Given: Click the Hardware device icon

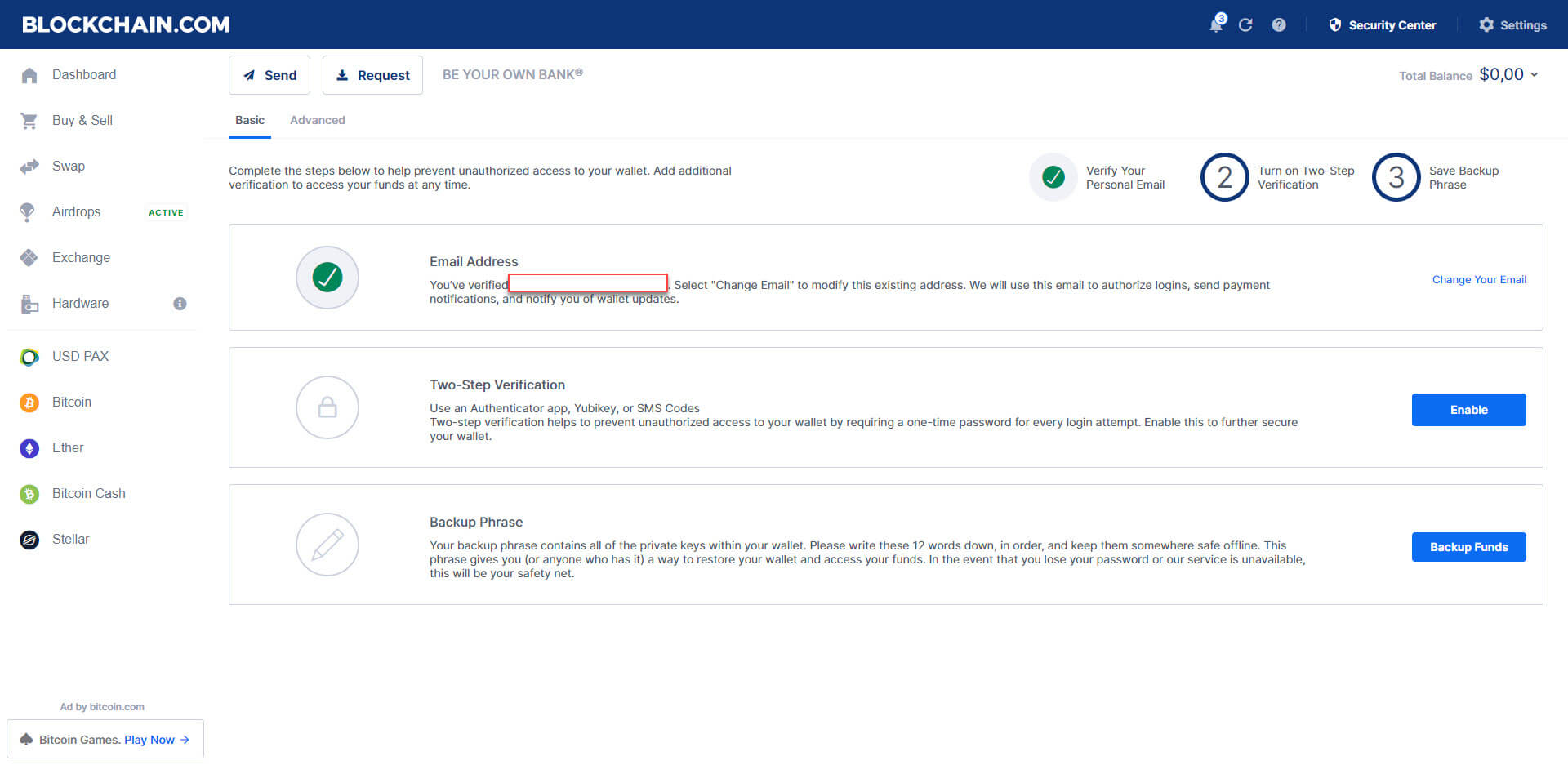Looking at the screenshot, I should pos(29,304).
